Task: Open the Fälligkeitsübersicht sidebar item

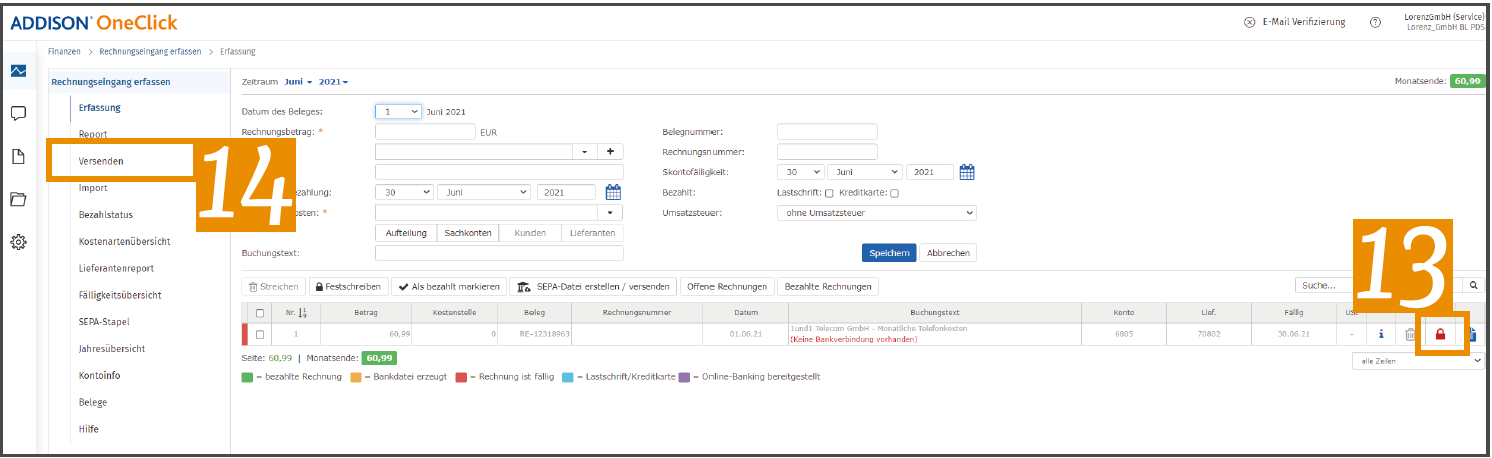Action: (x=120, y=295)
